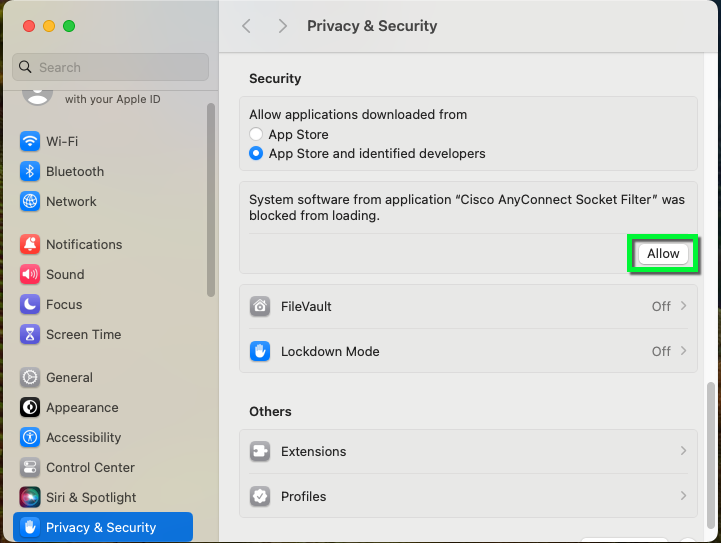Image resolution: width=721 pixels, height=543 pixels.
Task: Expand the FileVault settings row
Action: click(683, 306)
